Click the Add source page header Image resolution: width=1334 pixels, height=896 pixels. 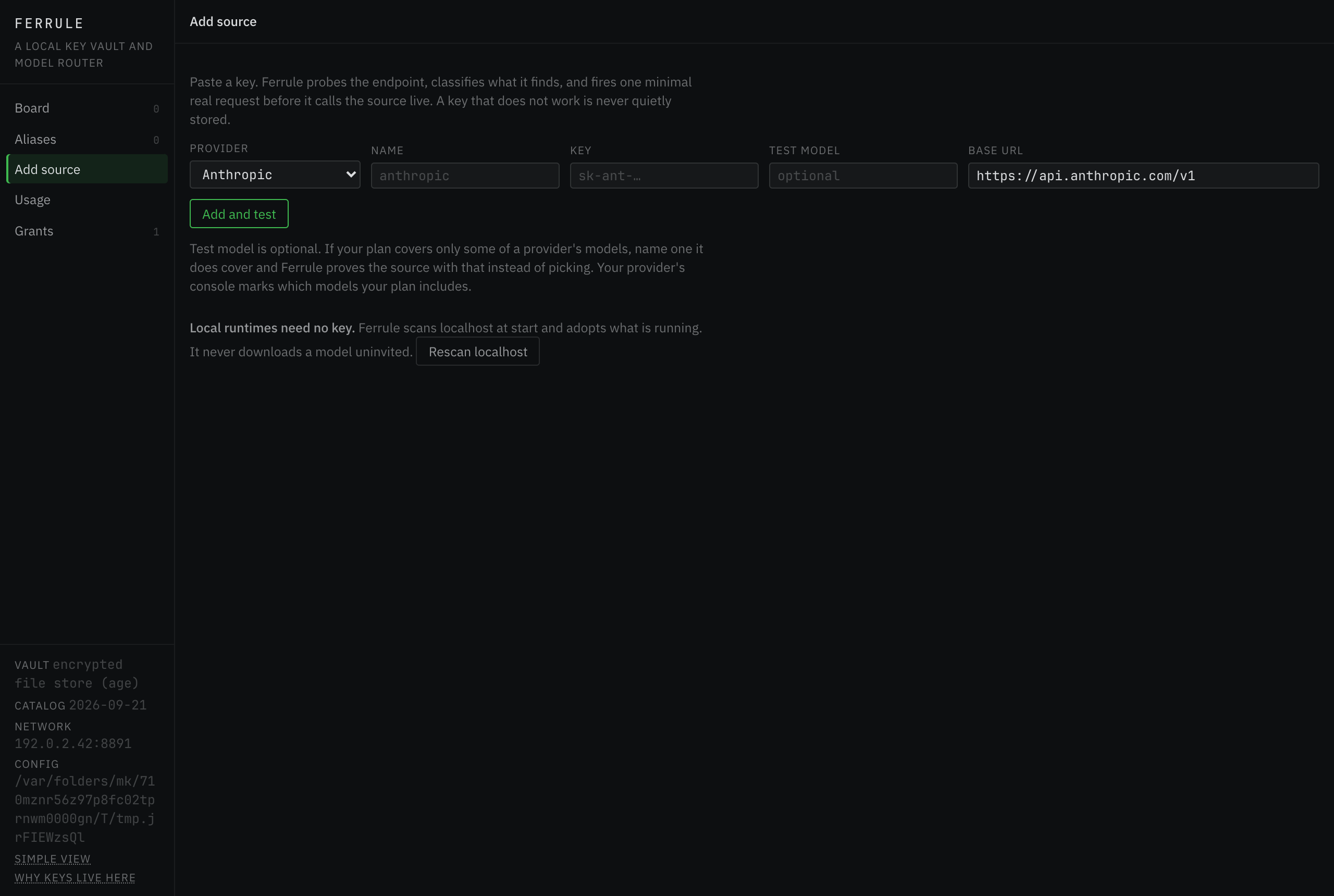(223, 22)
